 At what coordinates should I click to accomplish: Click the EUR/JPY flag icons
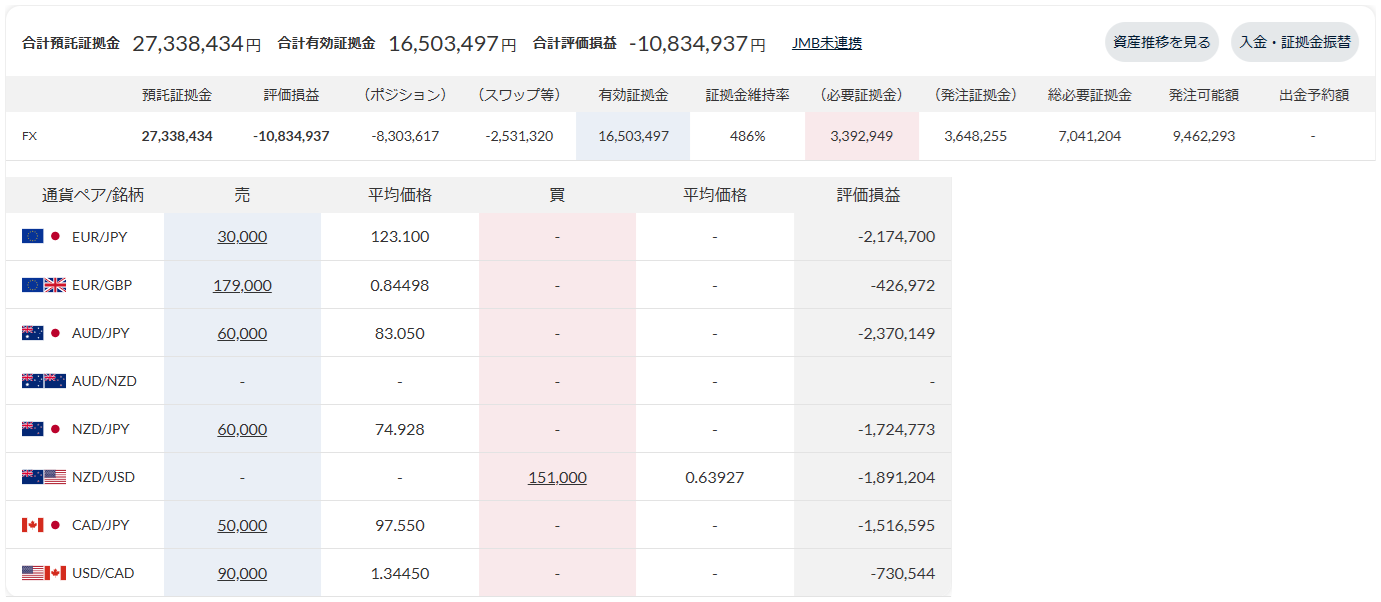[x=43, y=237]
